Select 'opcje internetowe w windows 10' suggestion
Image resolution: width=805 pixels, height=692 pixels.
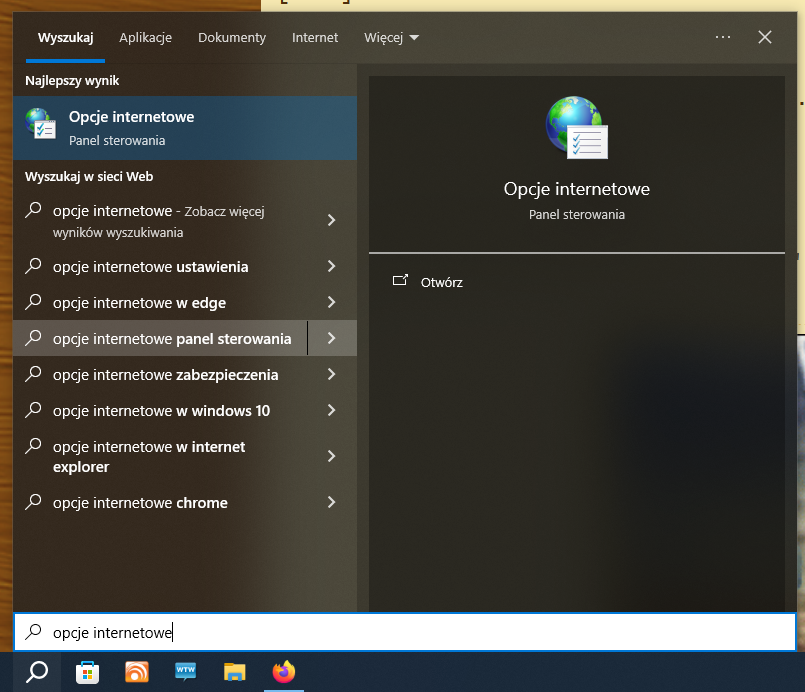pos(160,410)
